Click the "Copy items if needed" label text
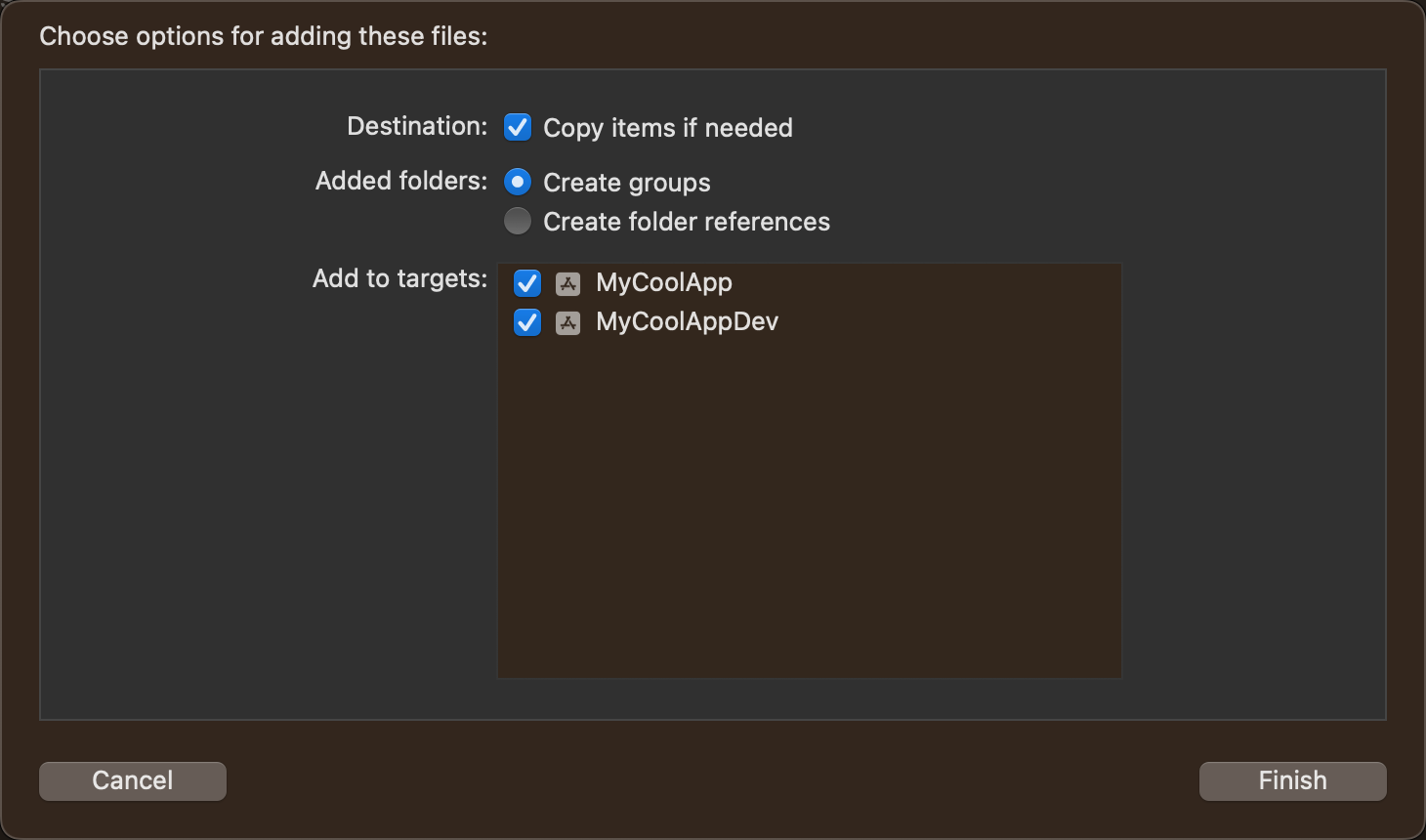1426x840 pixels. tap(667, 128)
